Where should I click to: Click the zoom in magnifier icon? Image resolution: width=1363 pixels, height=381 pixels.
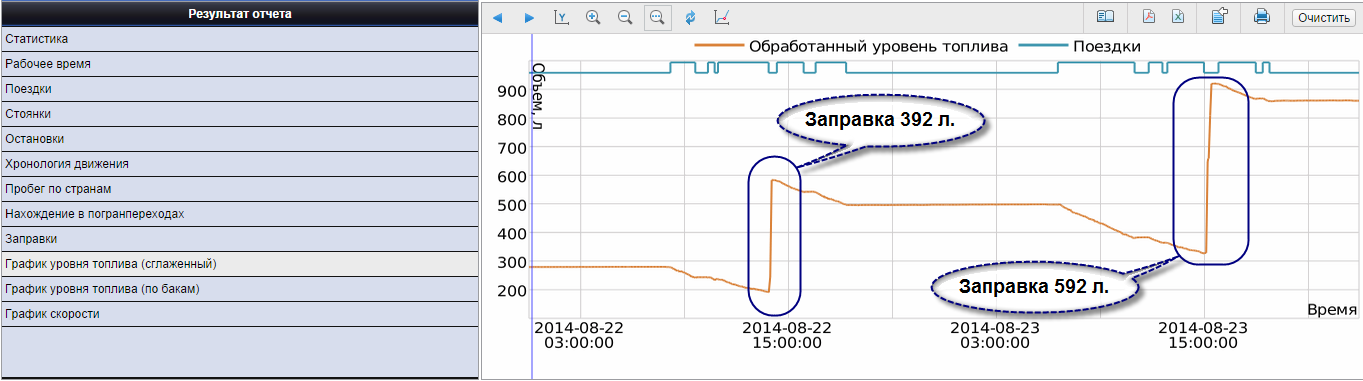(593, 17)
